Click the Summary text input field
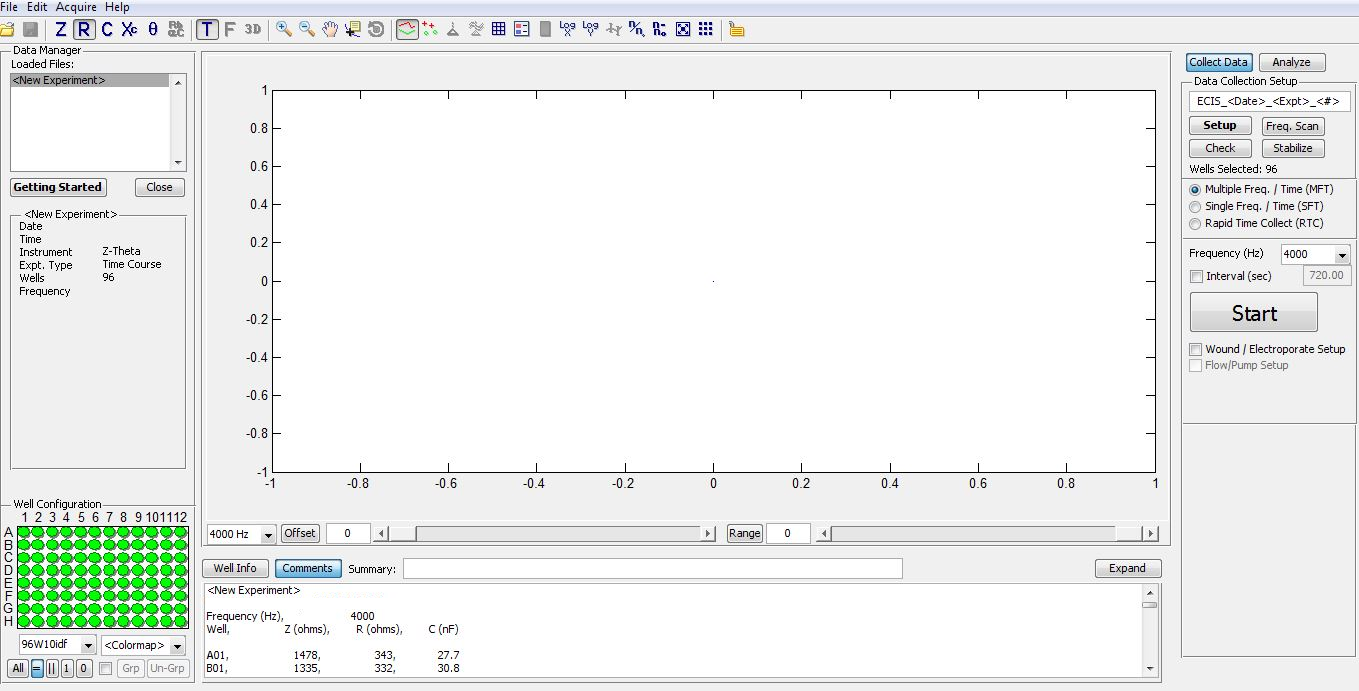1359x691 pixels. [x=652, y=569]
